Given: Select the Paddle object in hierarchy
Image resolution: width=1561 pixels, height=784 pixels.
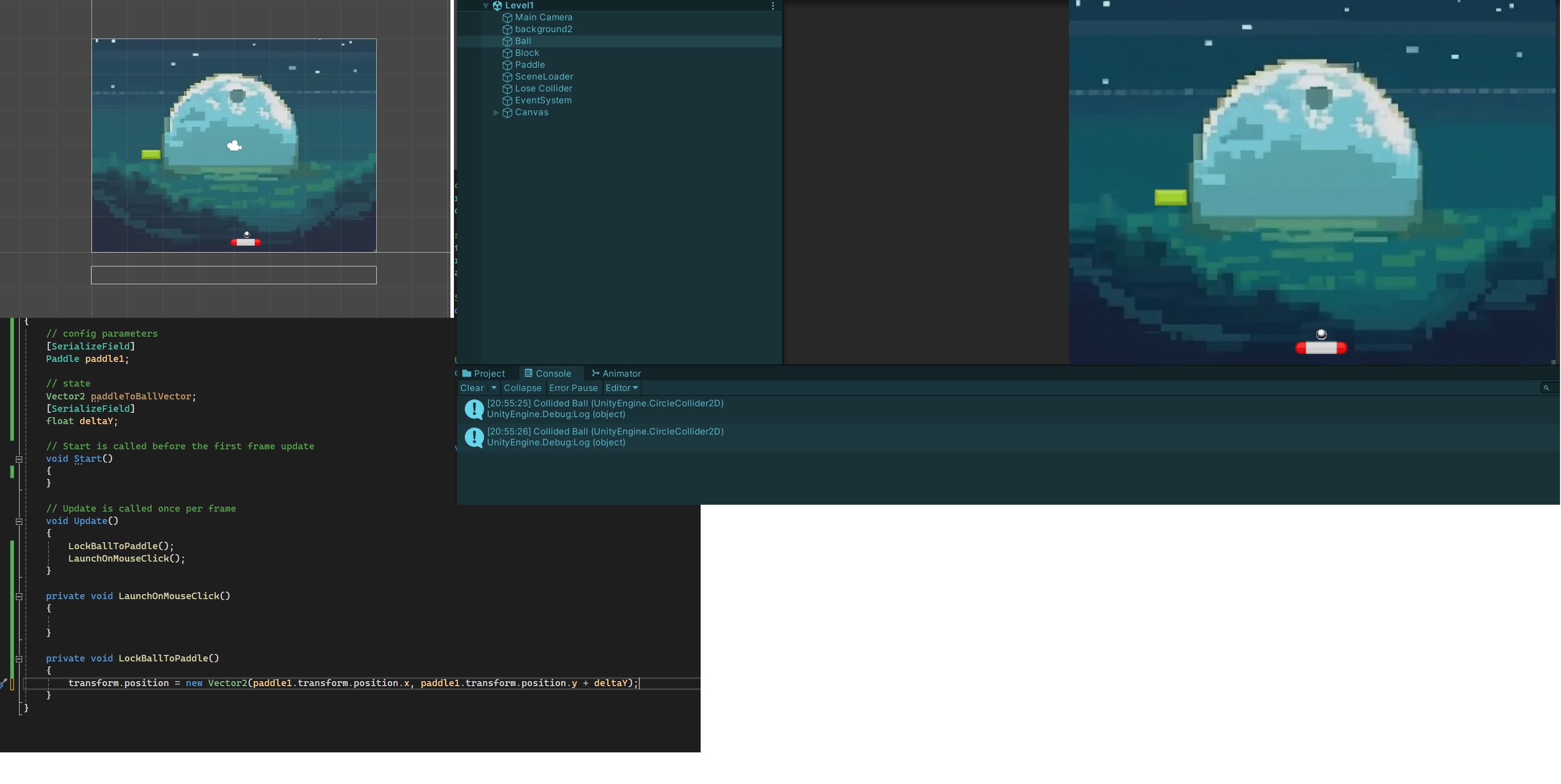Looking at the screenshot, I should pos(530,65).
